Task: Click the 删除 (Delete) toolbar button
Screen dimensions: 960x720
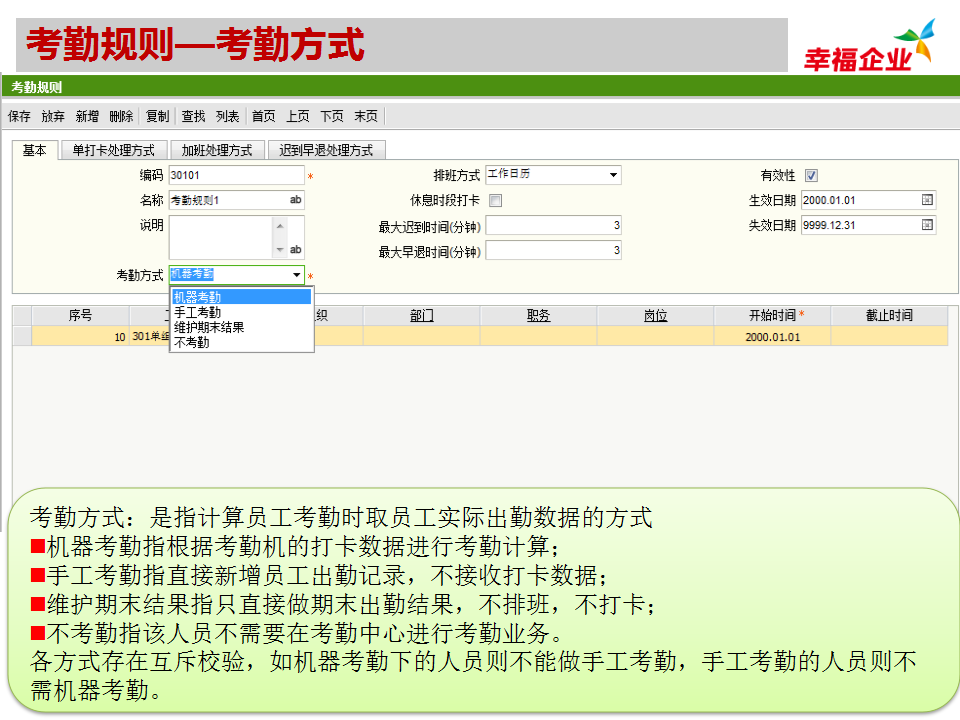Action: (x=121, y=116)
